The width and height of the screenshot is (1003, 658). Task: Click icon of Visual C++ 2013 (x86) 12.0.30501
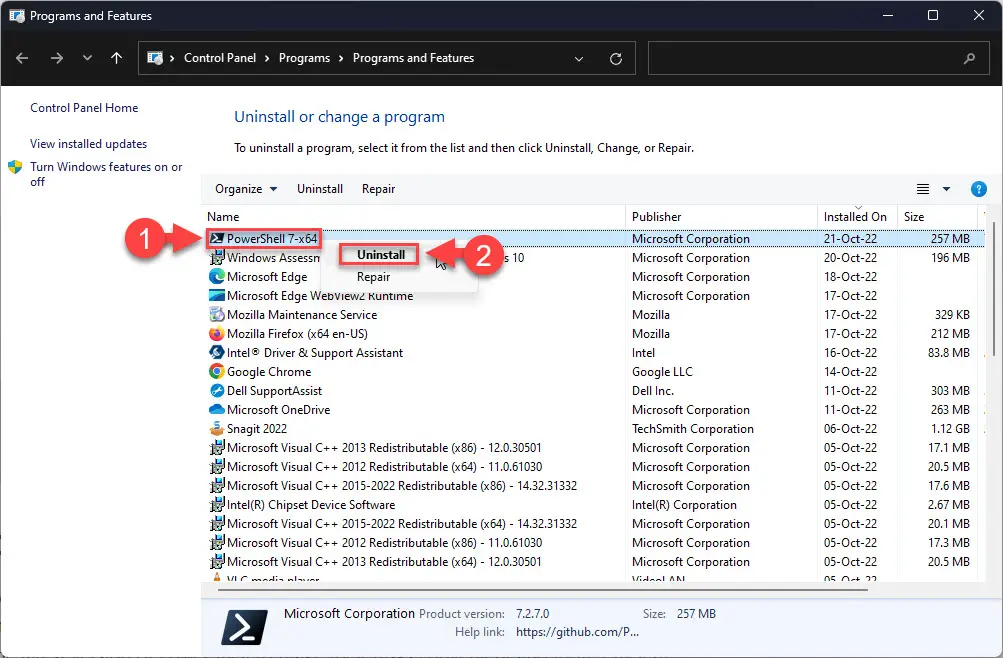pyautogui.click(x=217, y=448)
